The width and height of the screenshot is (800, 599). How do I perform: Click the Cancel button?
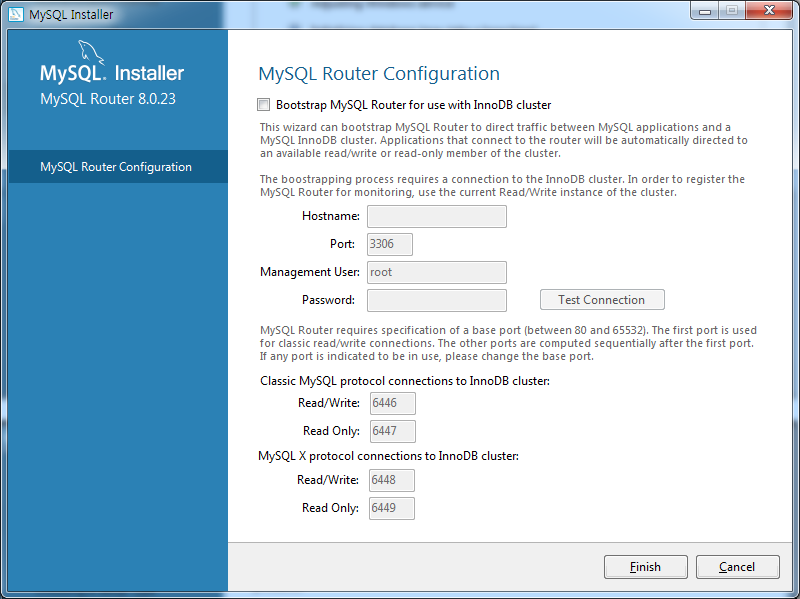(737, 567)
